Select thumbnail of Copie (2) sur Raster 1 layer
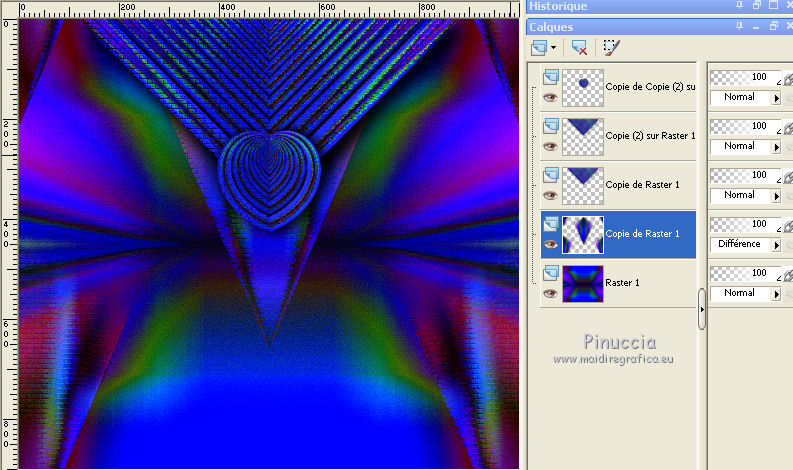Viewport: 793px width, 470px height. point(583,137)
